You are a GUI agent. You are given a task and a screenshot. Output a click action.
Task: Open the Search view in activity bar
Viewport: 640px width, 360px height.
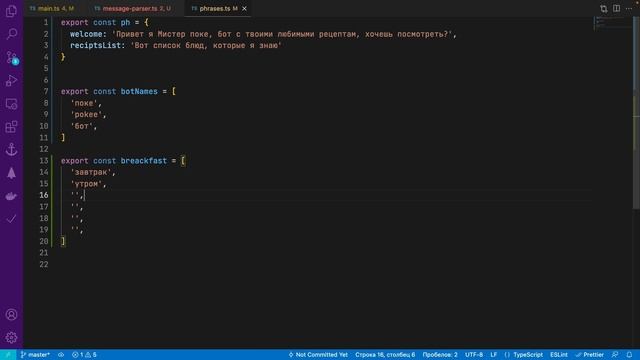click(11, 34)
